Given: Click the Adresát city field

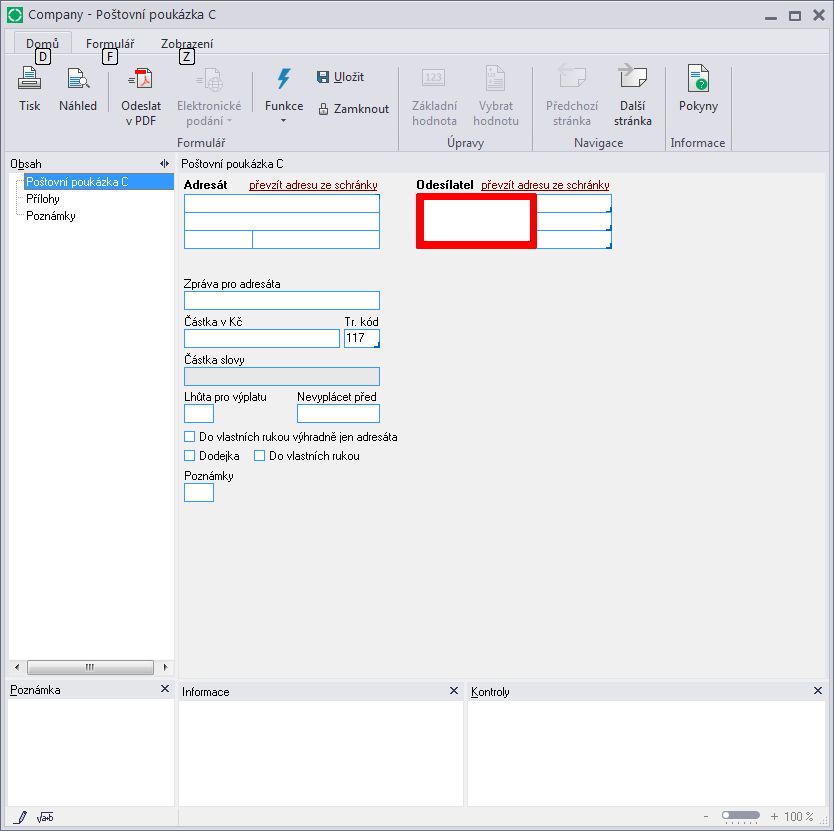Looking at the screenshot, I should (x=316, y=239).
